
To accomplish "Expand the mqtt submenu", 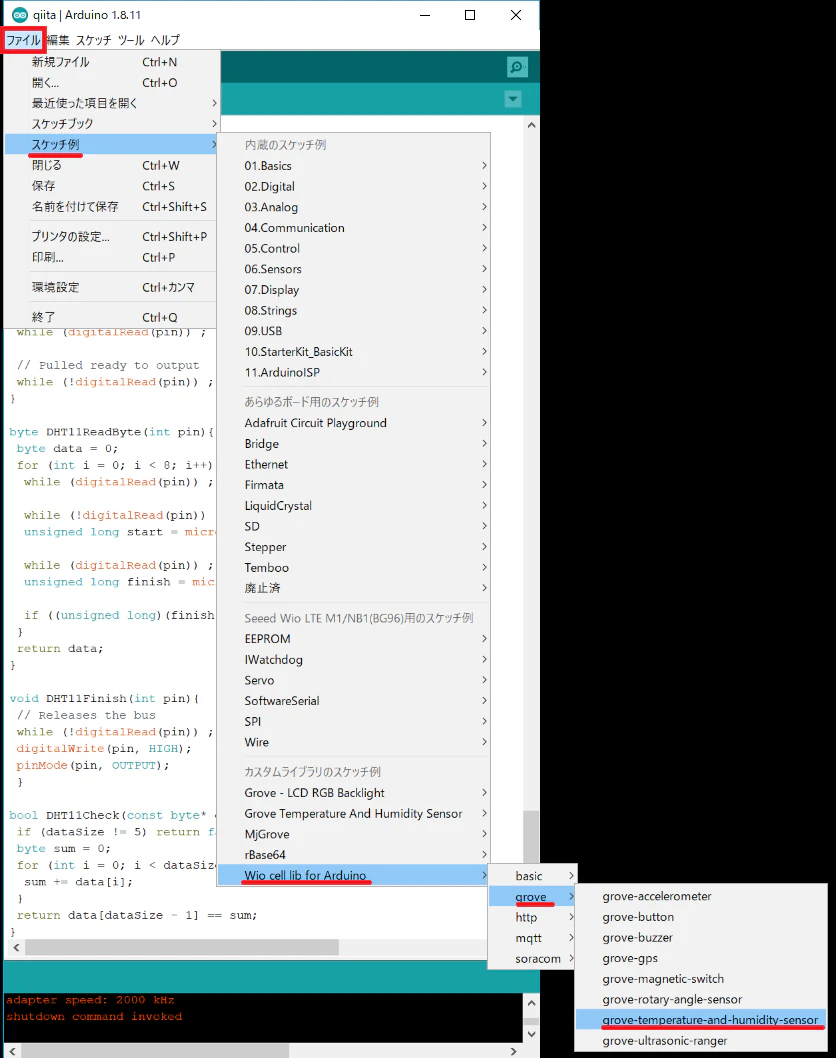I will 532,938.
